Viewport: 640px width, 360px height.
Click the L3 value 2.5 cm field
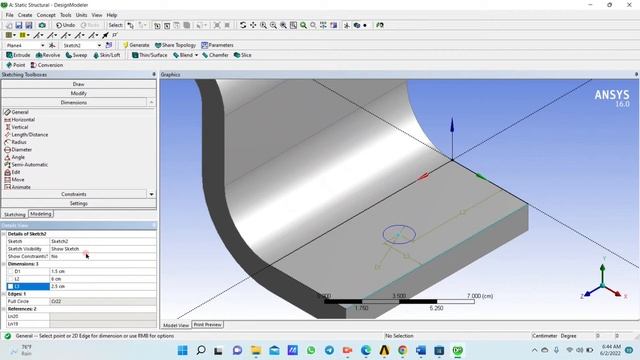[103, 287]
